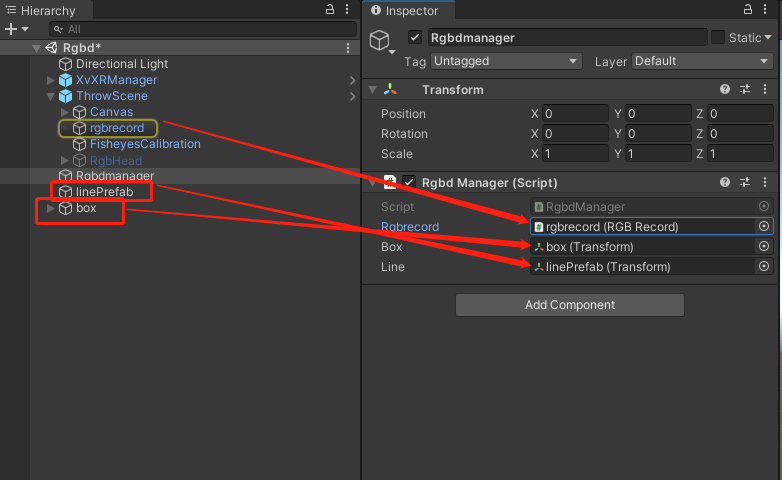
Task: Select the box object in Hierarchy
Action: (86, 208)
